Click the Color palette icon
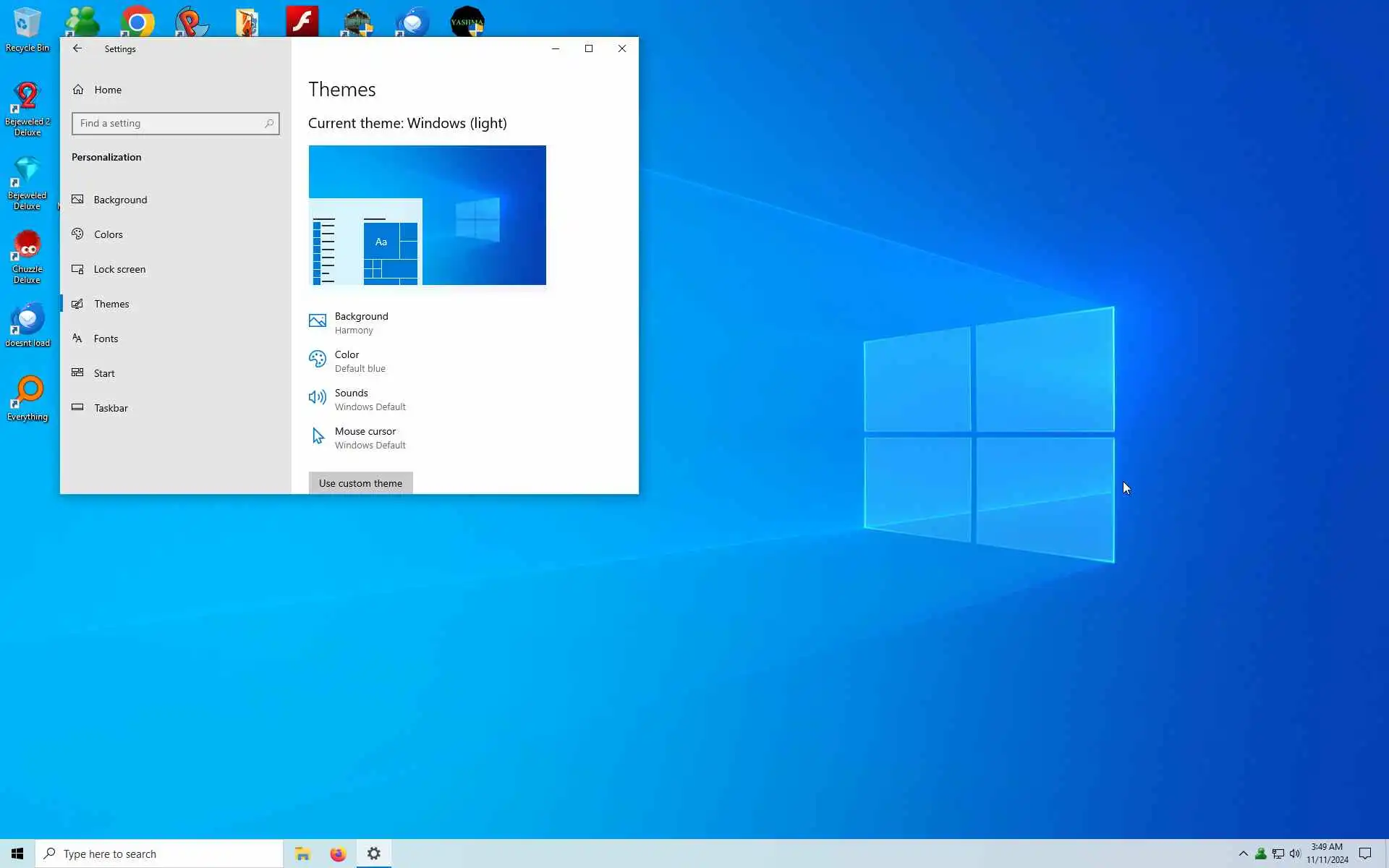 (318, 359)
